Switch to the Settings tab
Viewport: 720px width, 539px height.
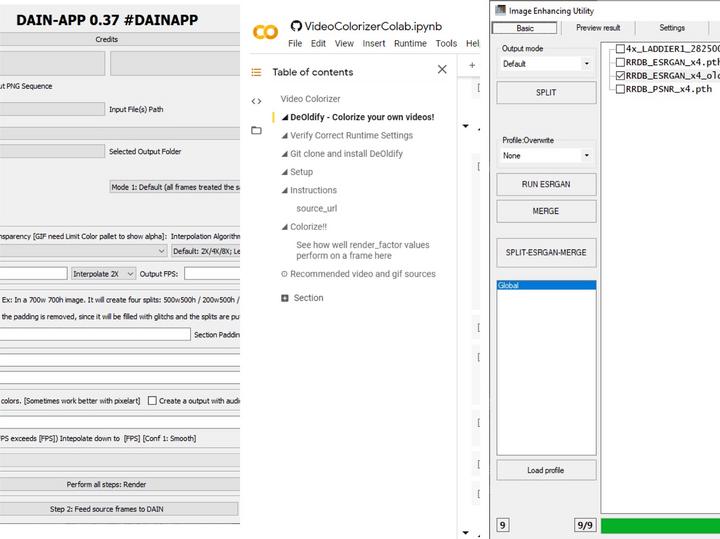tap(672, 28)
